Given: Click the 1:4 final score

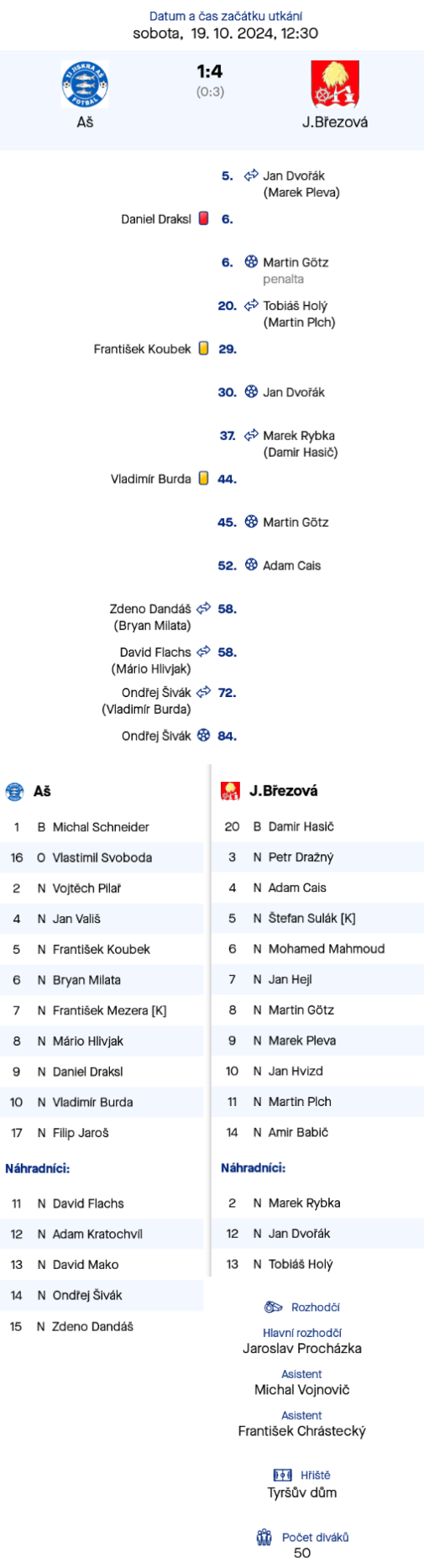Looking at the screenshot, I should pyautogui.click(x=210, y=72).
